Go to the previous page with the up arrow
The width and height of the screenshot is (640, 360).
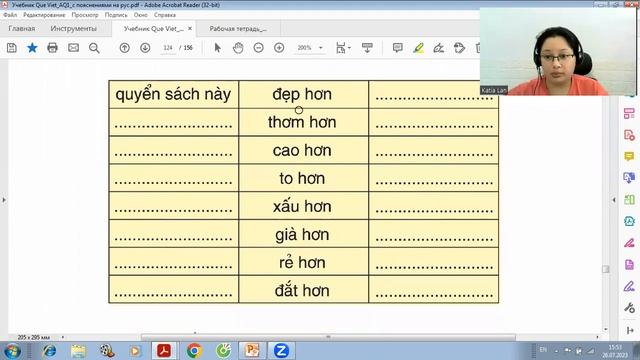click(124, 48)
